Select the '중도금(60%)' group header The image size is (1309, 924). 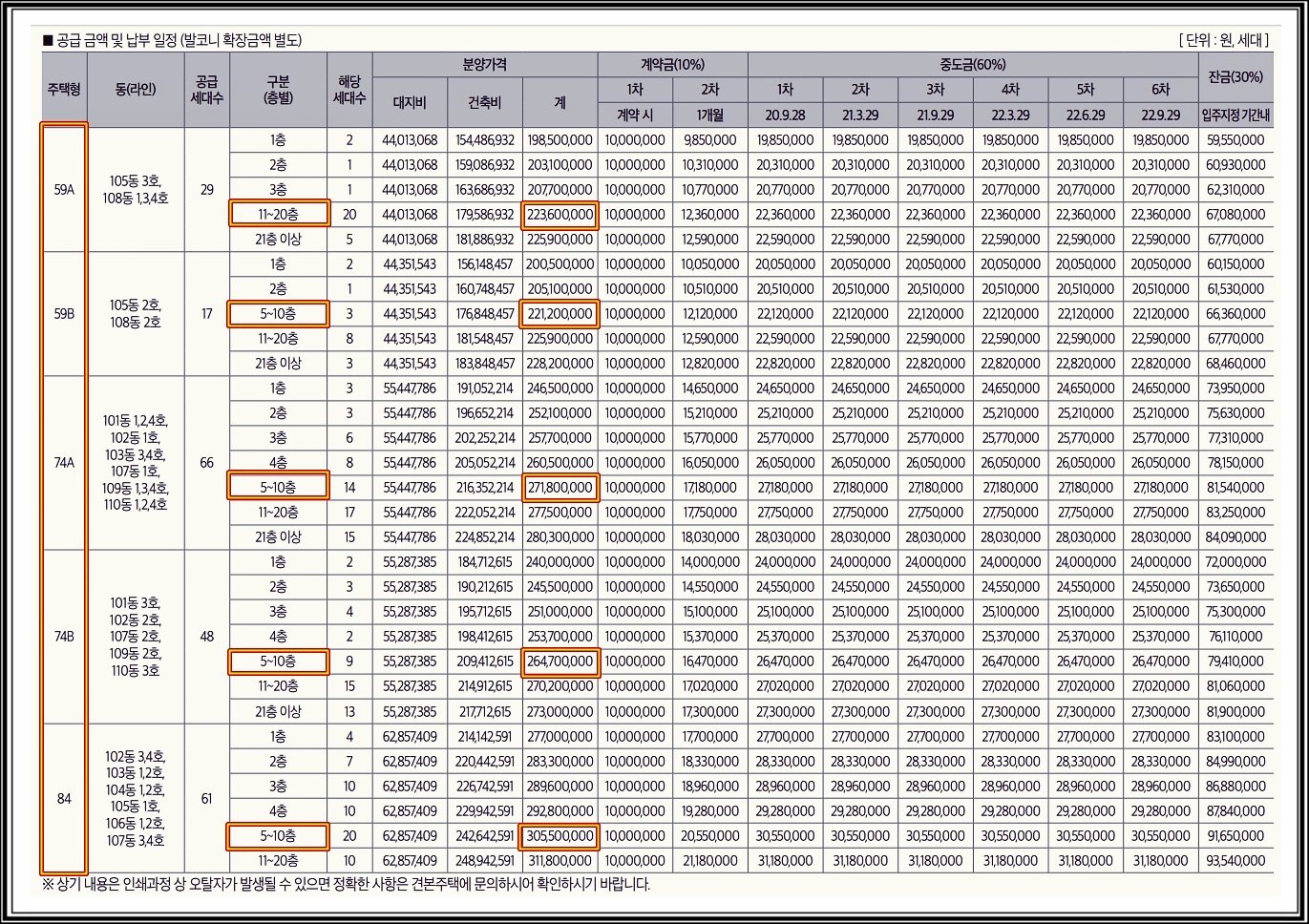[x=973, y=65]
